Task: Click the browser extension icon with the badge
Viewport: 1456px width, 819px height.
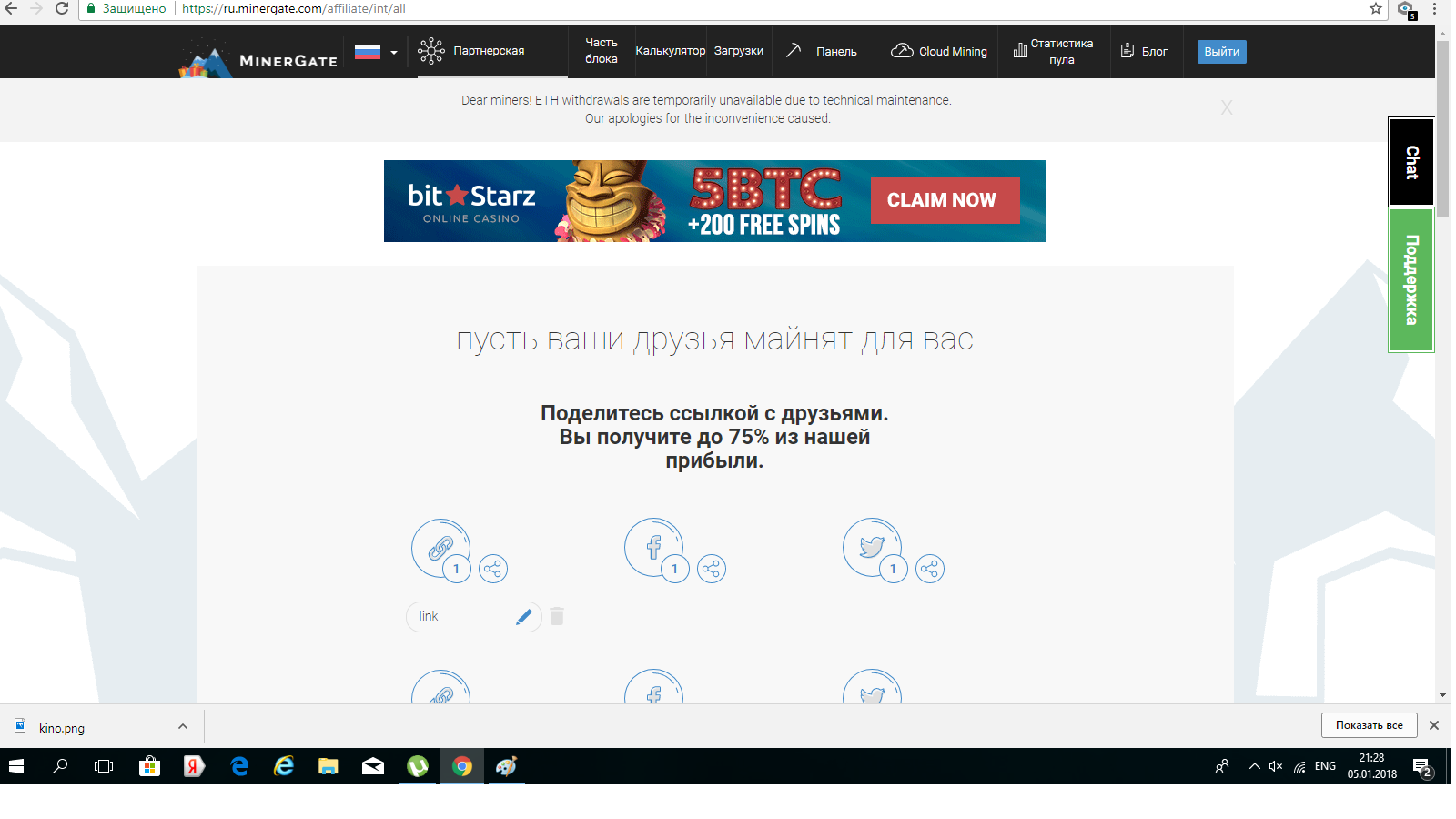Action: click(1407, 9)
